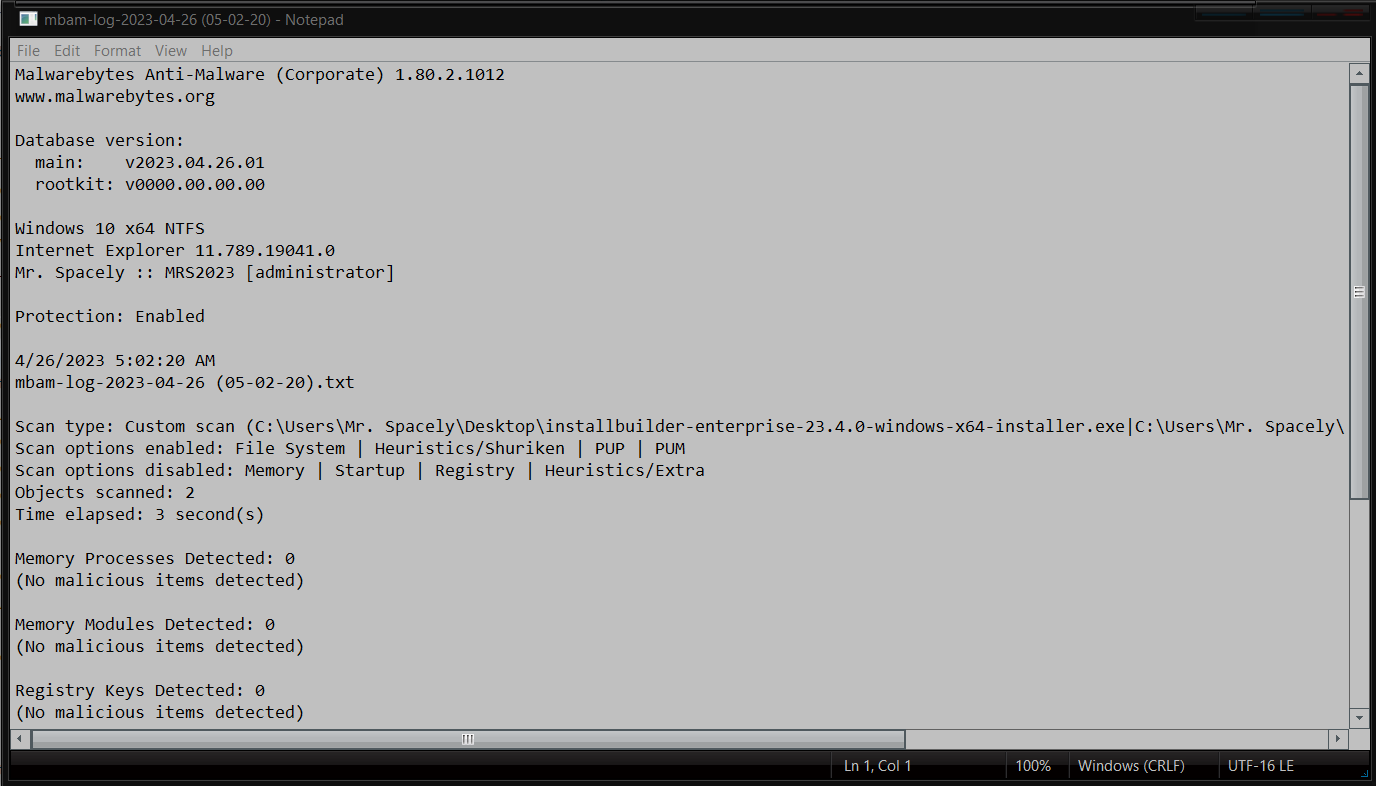This screenshot has width=1376, height=786.
Task: Click the Ln 1, Col 1 status indicator
Action: pos(877,766)
